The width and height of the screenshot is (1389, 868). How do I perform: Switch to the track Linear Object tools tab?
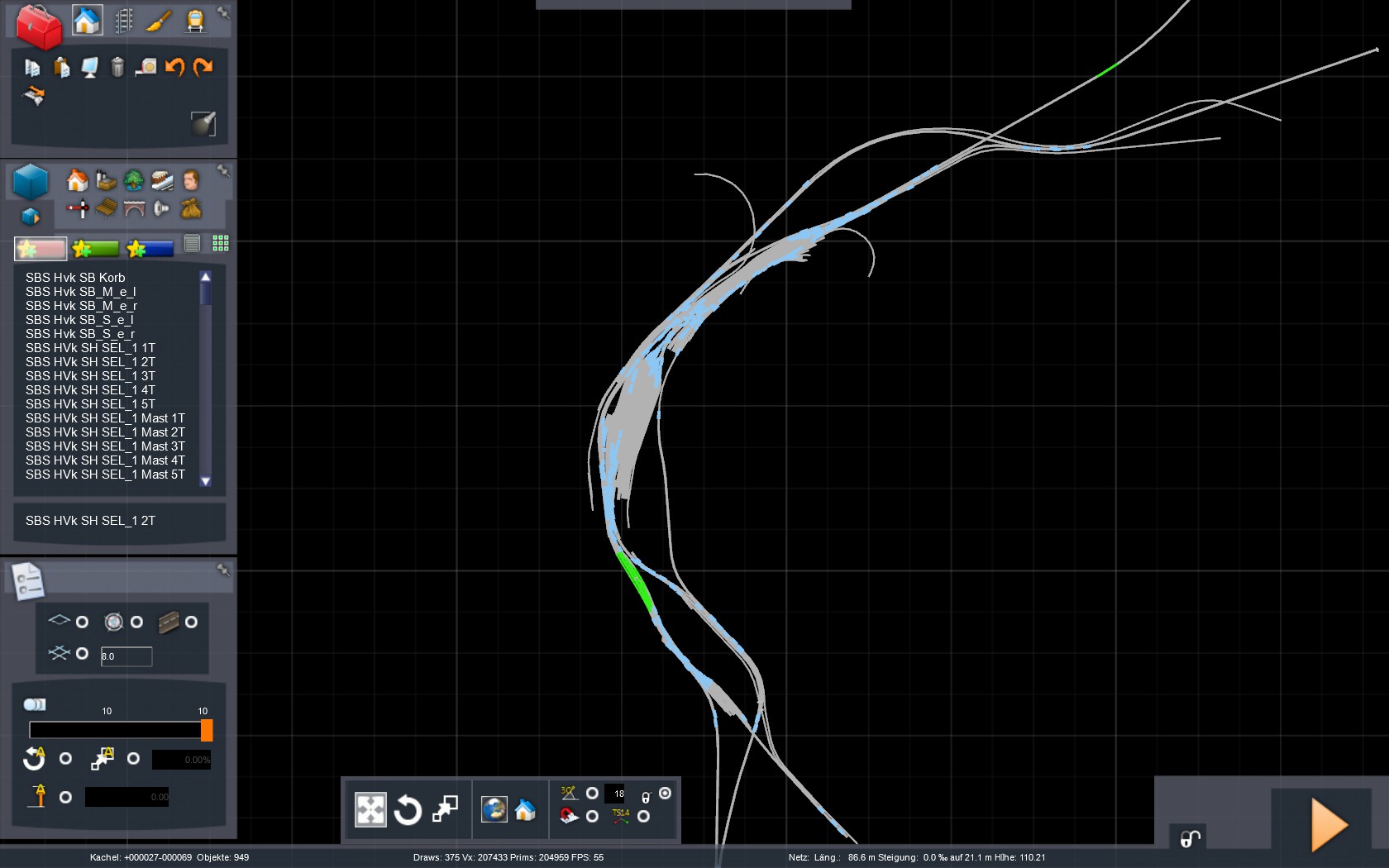click(x=123, y=21)
